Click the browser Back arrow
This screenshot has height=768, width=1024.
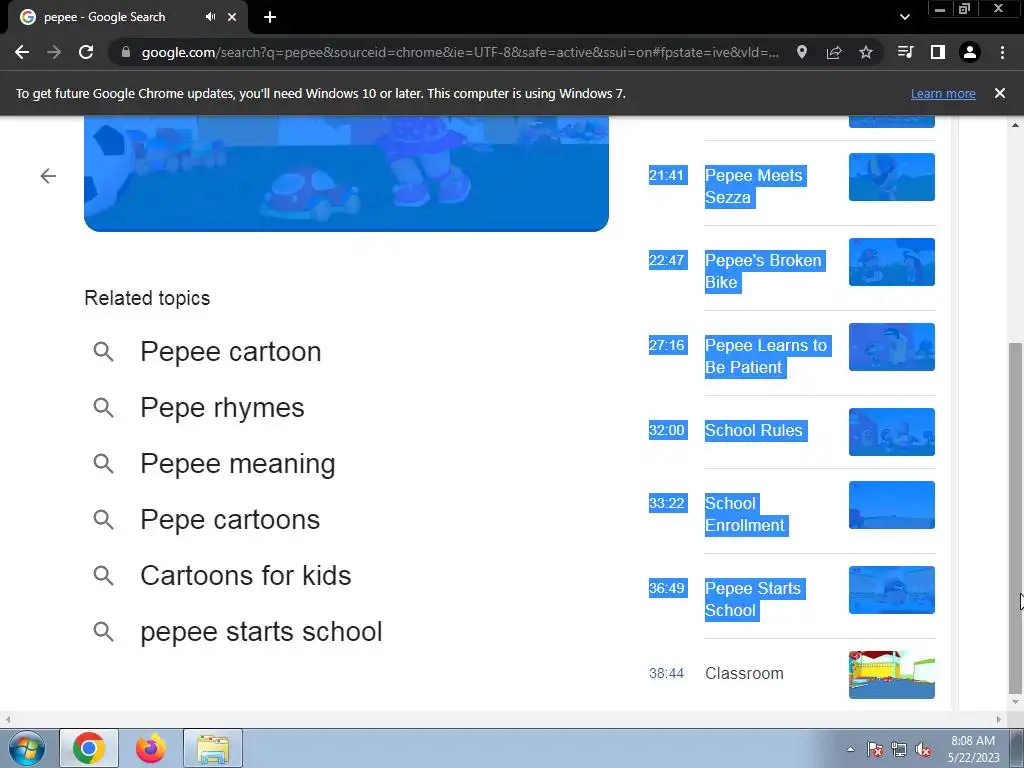tap(22, 52)
